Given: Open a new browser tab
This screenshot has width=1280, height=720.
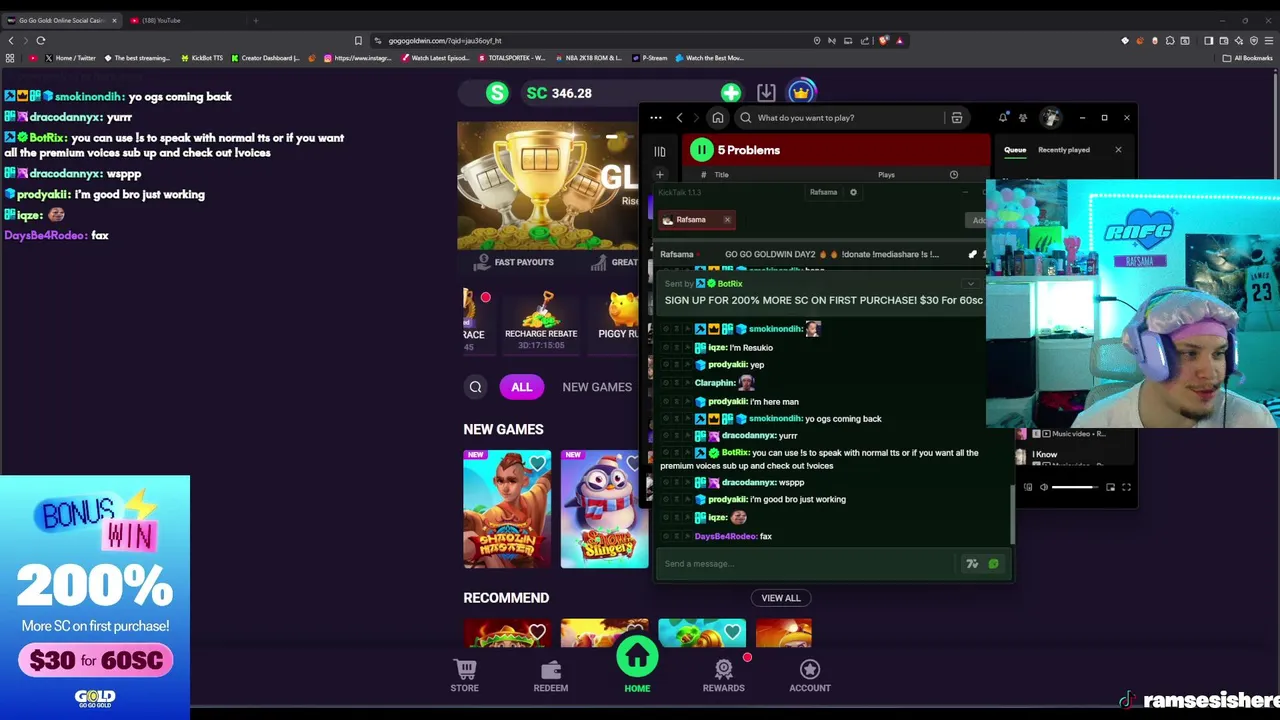Looking at the screenshot, I should pos(256,20).
